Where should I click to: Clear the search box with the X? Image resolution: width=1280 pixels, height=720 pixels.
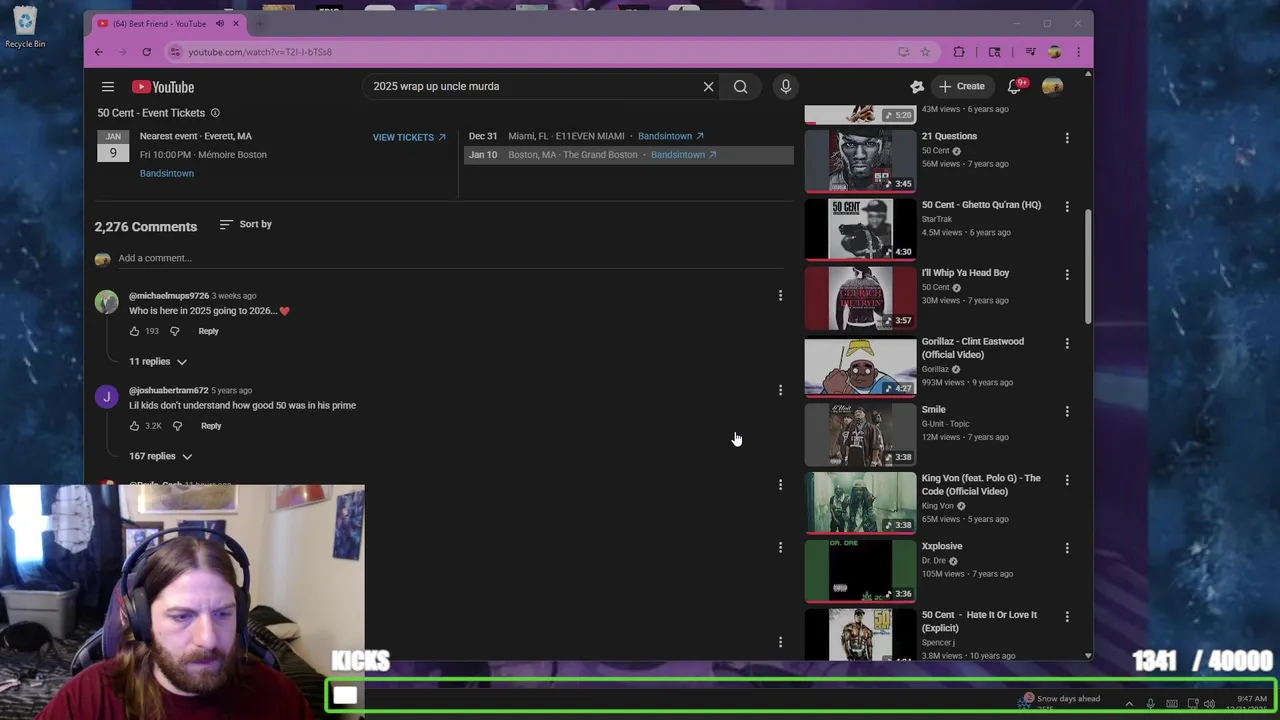(x=709, y=86)
